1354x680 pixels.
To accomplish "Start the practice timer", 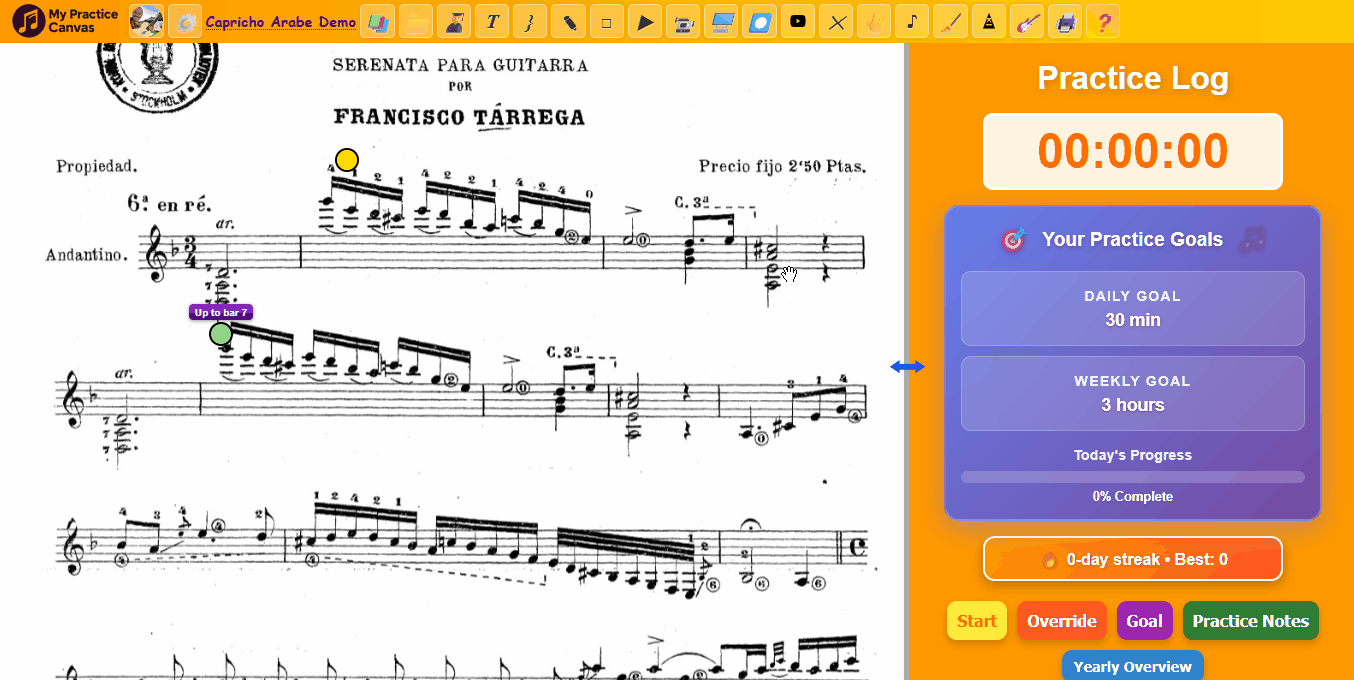I will pyautogui.click(x=977, y=621).
